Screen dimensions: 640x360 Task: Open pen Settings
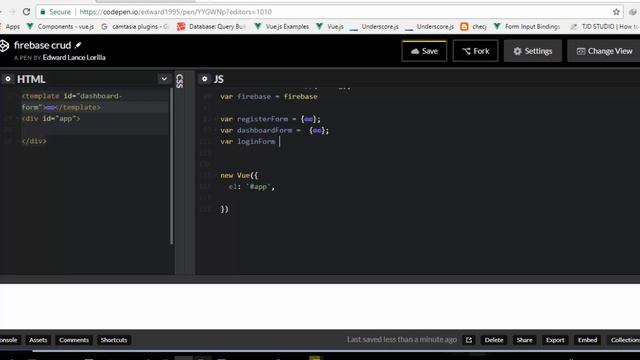pos(533,51)
